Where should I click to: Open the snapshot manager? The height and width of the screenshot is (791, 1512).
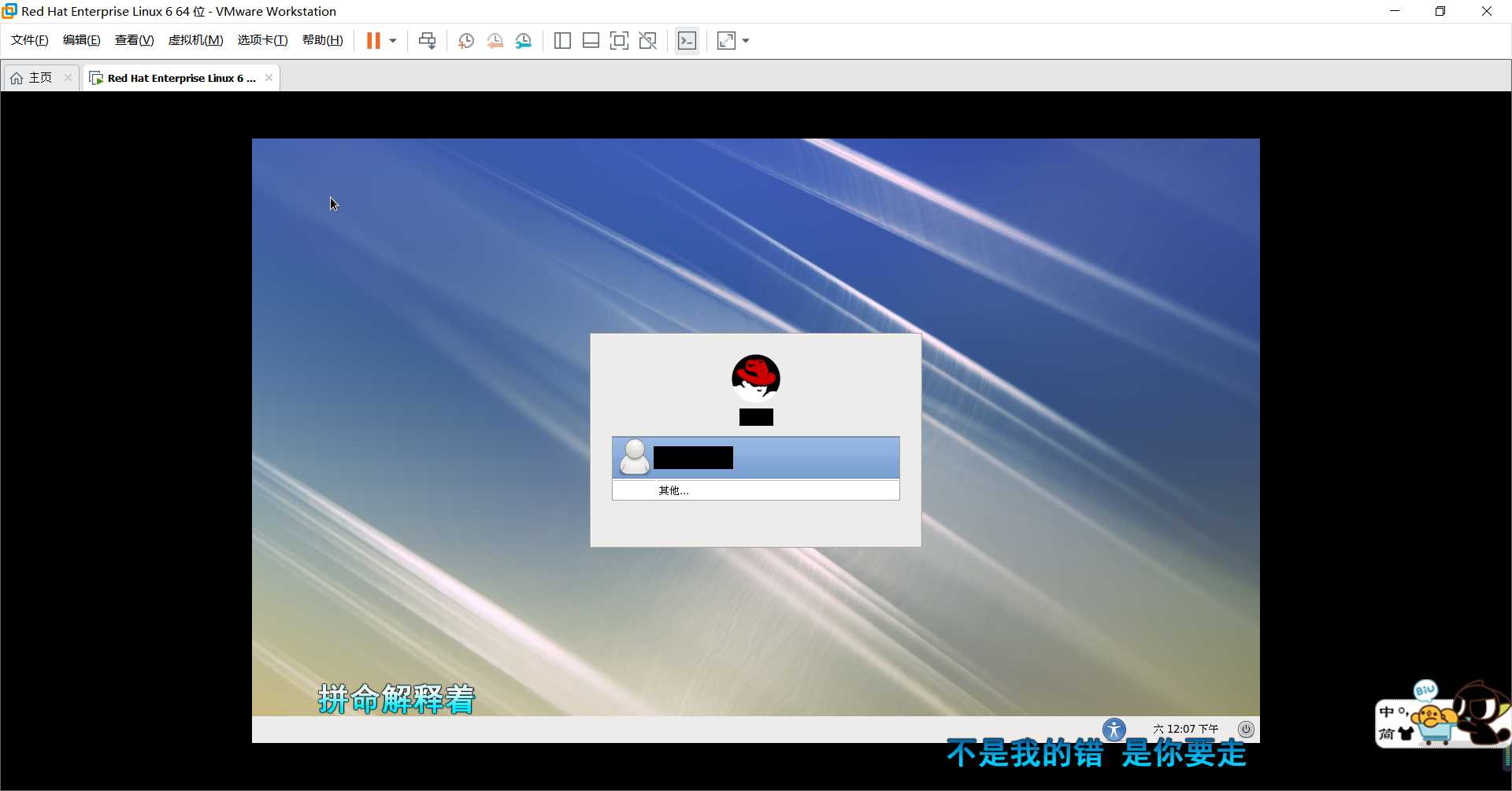click(524, 41)
